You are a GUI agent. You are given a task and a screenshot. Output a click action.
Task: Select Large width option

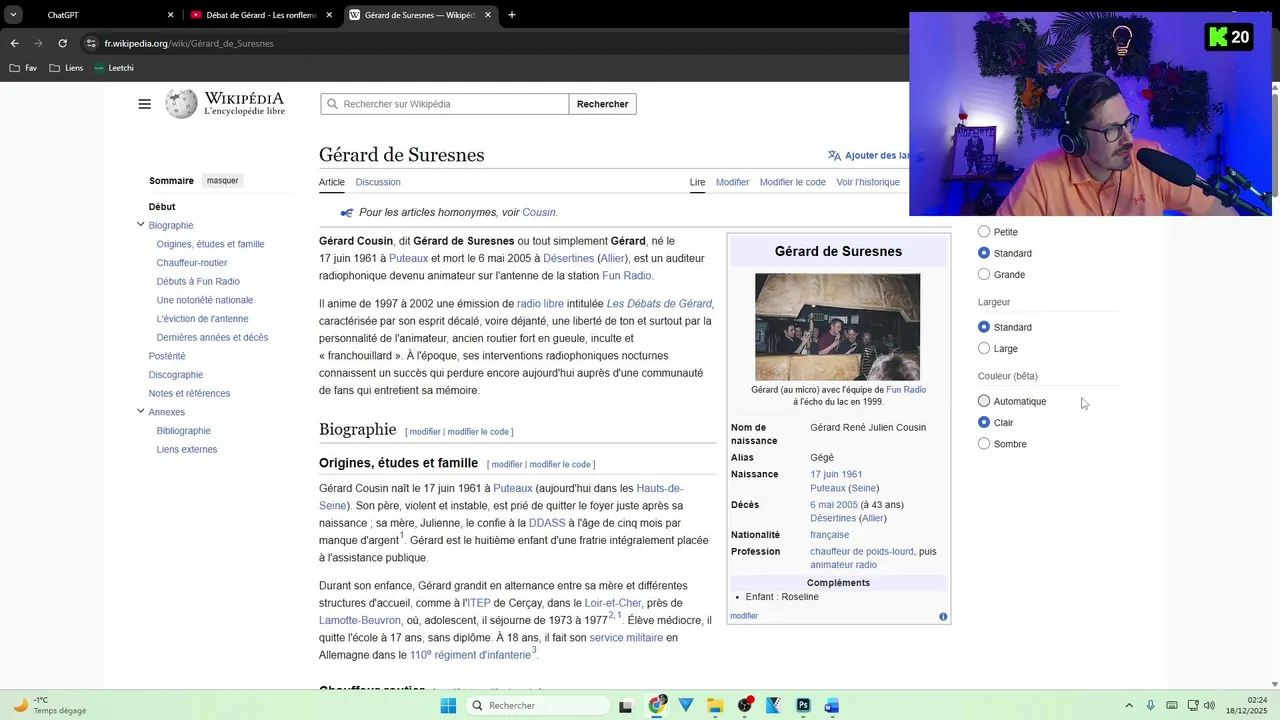pos(984,348)
